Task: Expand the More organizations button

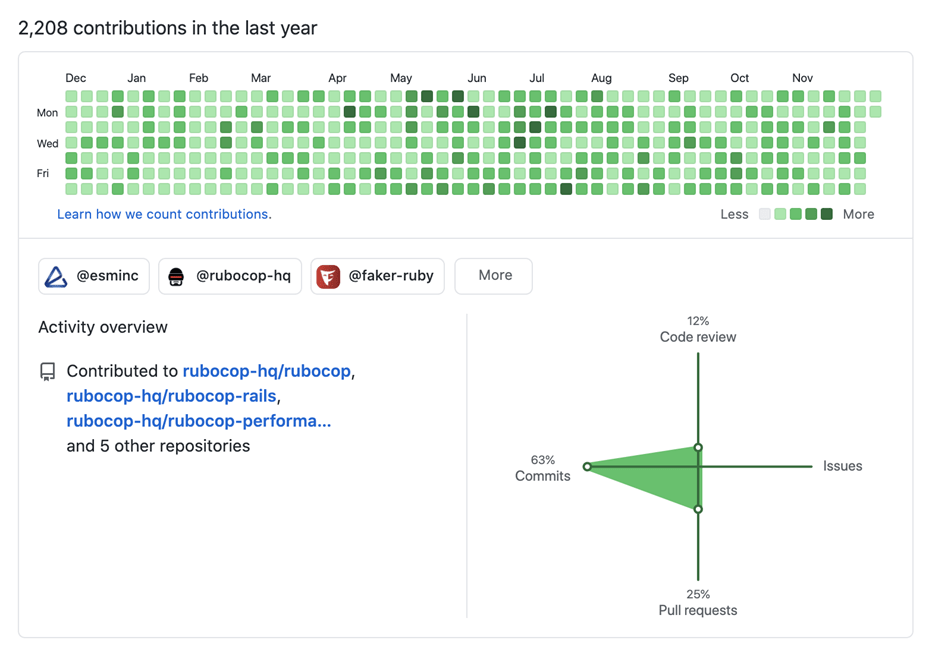Action: pos(494,276)
